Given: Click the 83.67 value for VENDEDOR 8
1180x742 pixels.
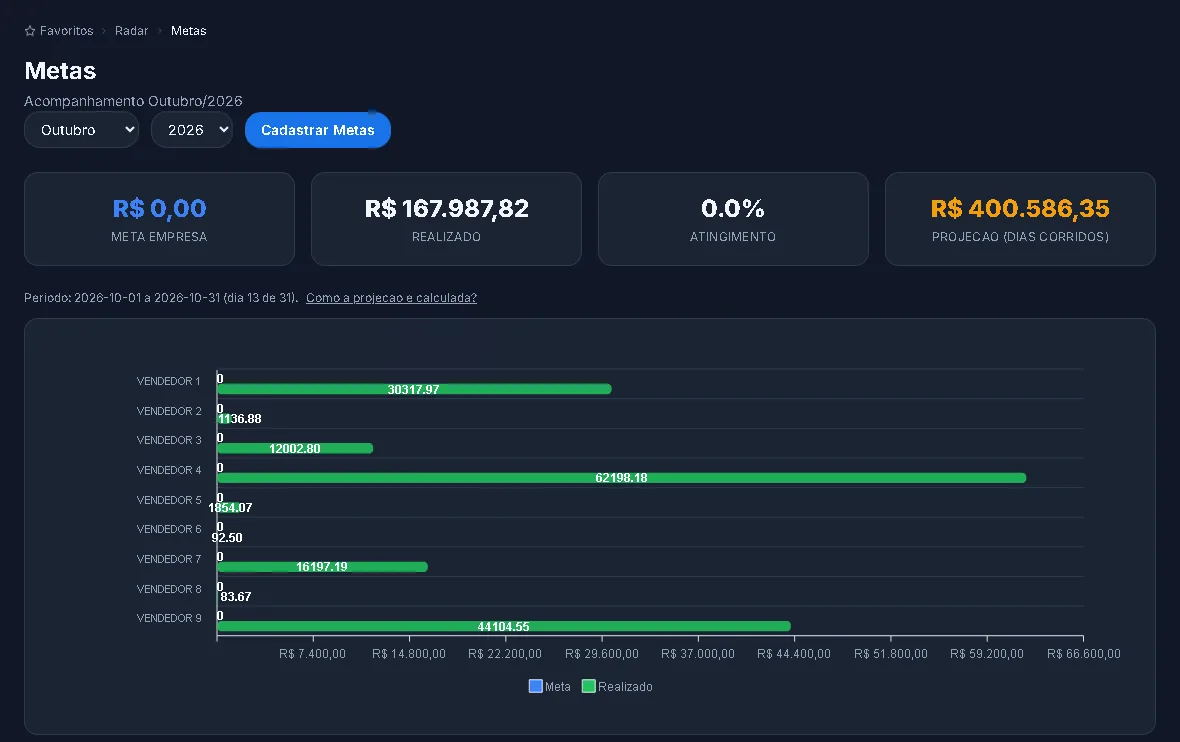Looking at the screenshot, I should (236, 597).
